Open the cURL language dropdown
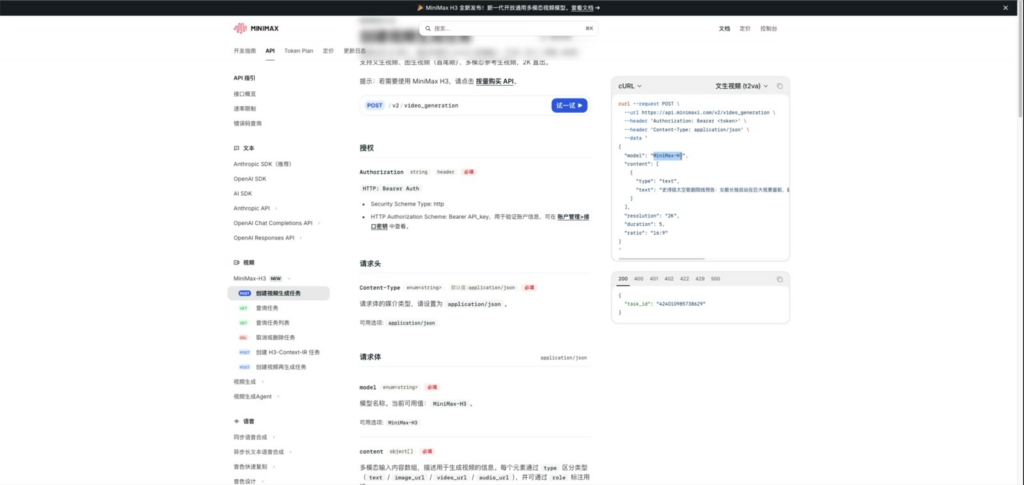This screenshot has height=485, width=1024. click(630, 86)
